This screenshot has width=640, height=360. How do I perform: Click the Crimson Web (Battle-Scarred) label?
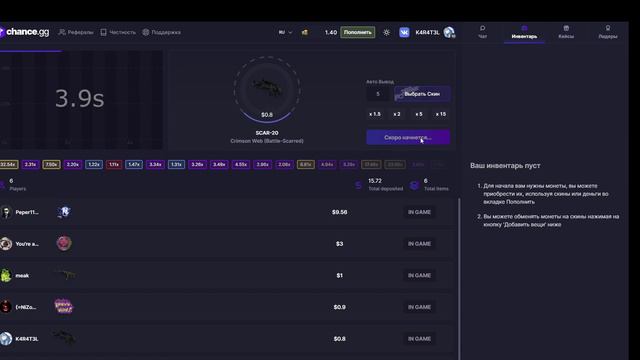(267, 141)
